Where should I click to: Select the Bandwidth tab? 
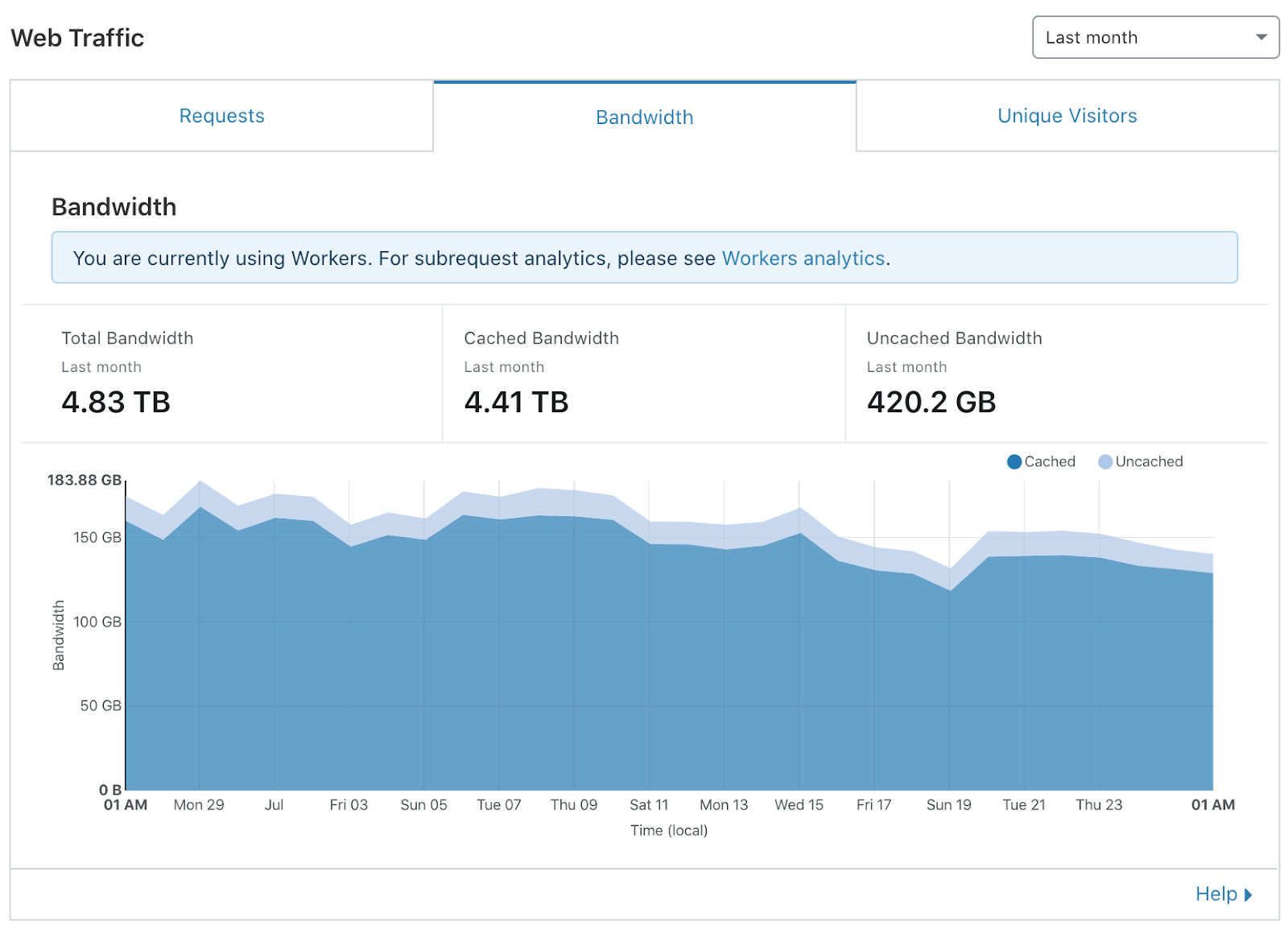click(x=644, y=117)
